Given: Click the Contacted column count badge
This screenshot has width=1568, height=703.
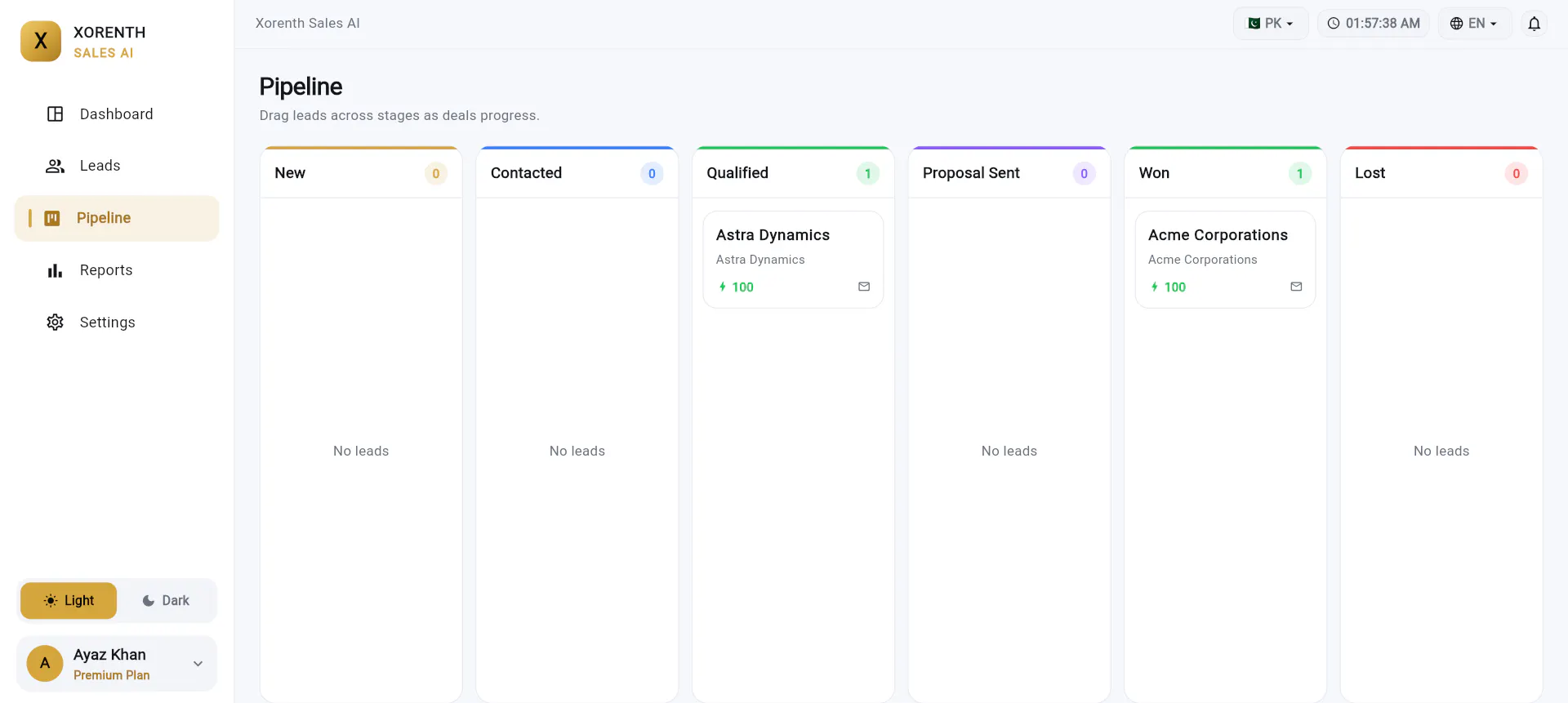Looking at the screenshot, I should coord(652,173).
